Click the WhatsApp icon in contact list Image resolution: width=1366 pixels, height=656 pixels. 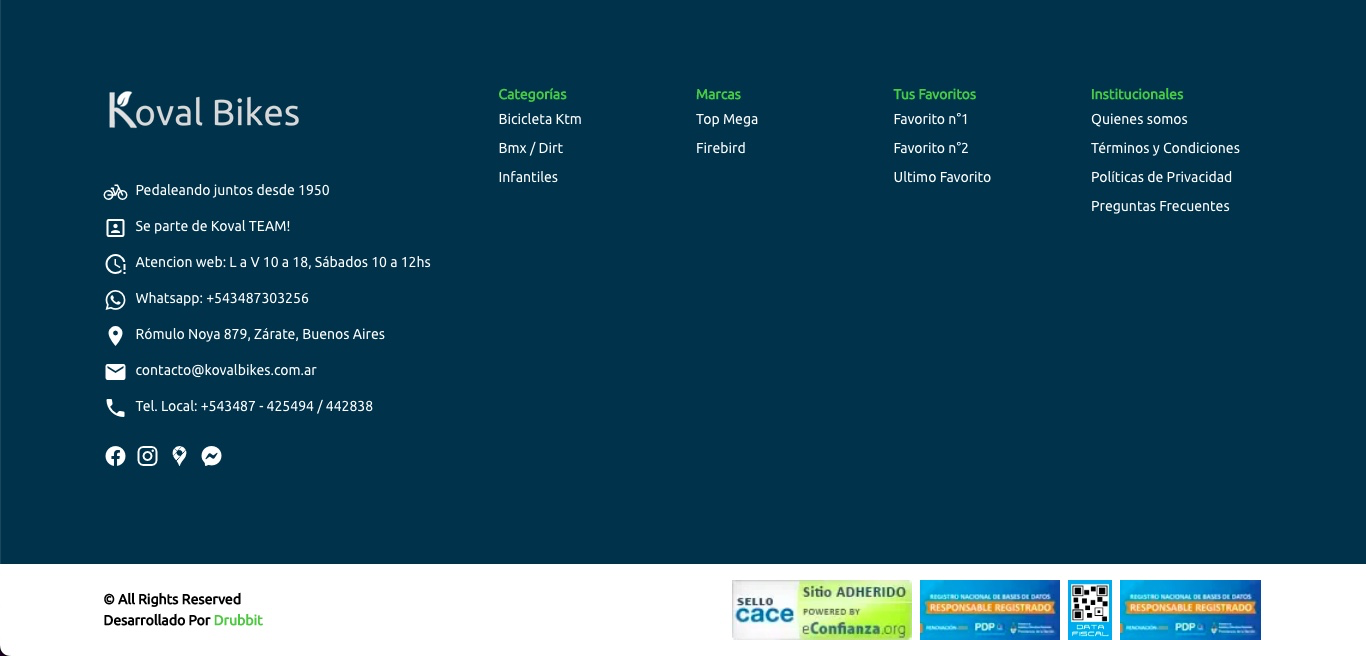pyautogui.click(x=115, y=299)
